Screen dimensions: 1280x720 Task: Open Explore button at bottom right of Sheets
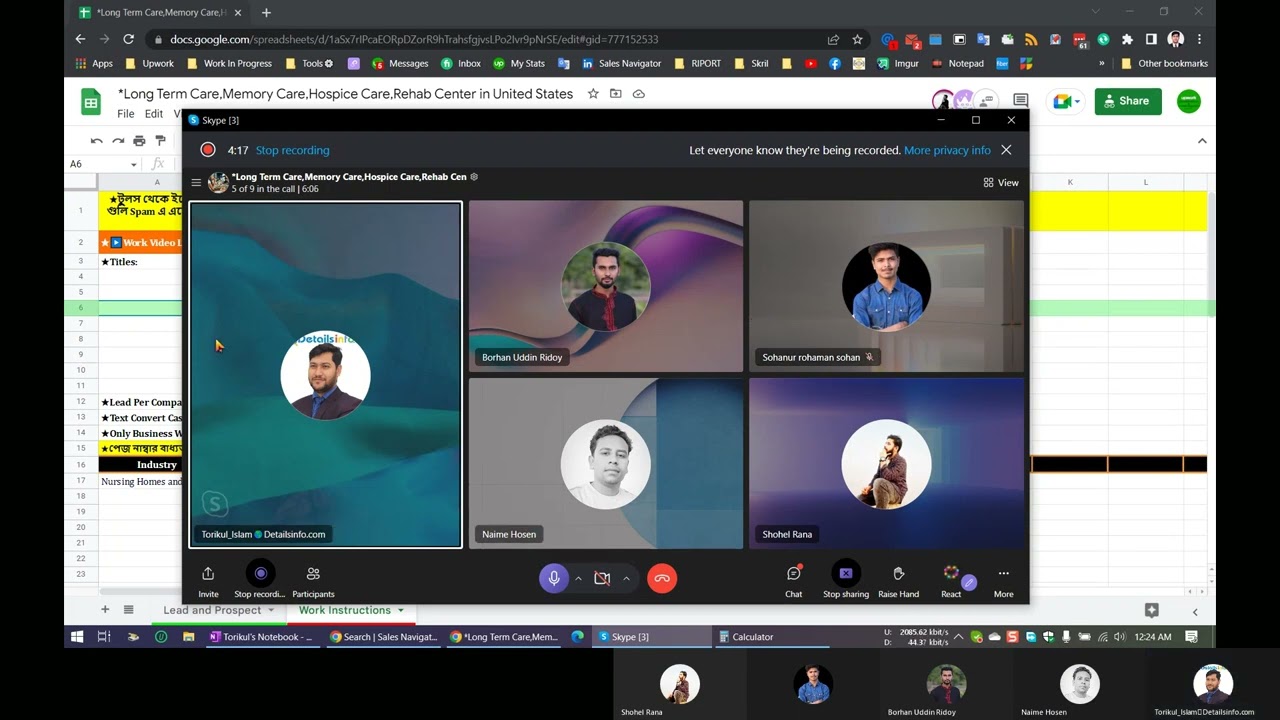click(1151, 610)
